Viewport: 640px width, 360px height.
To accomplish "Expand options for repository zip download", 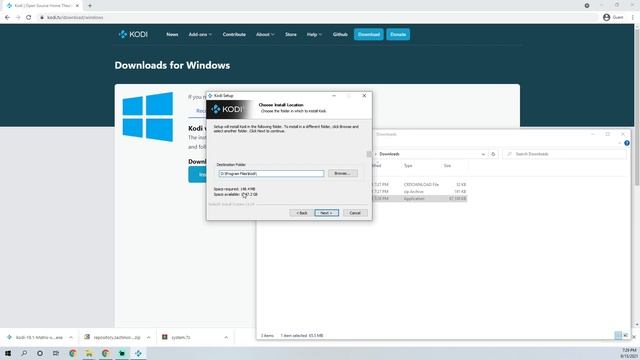I will [x=149, y=338].
